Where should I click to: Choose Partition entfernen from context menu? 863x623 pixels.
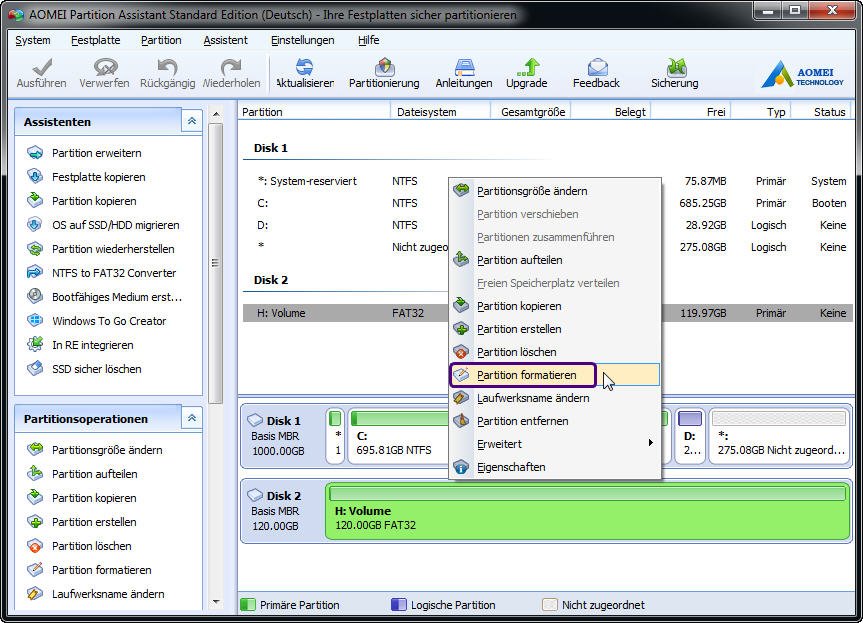click(555, 421)
